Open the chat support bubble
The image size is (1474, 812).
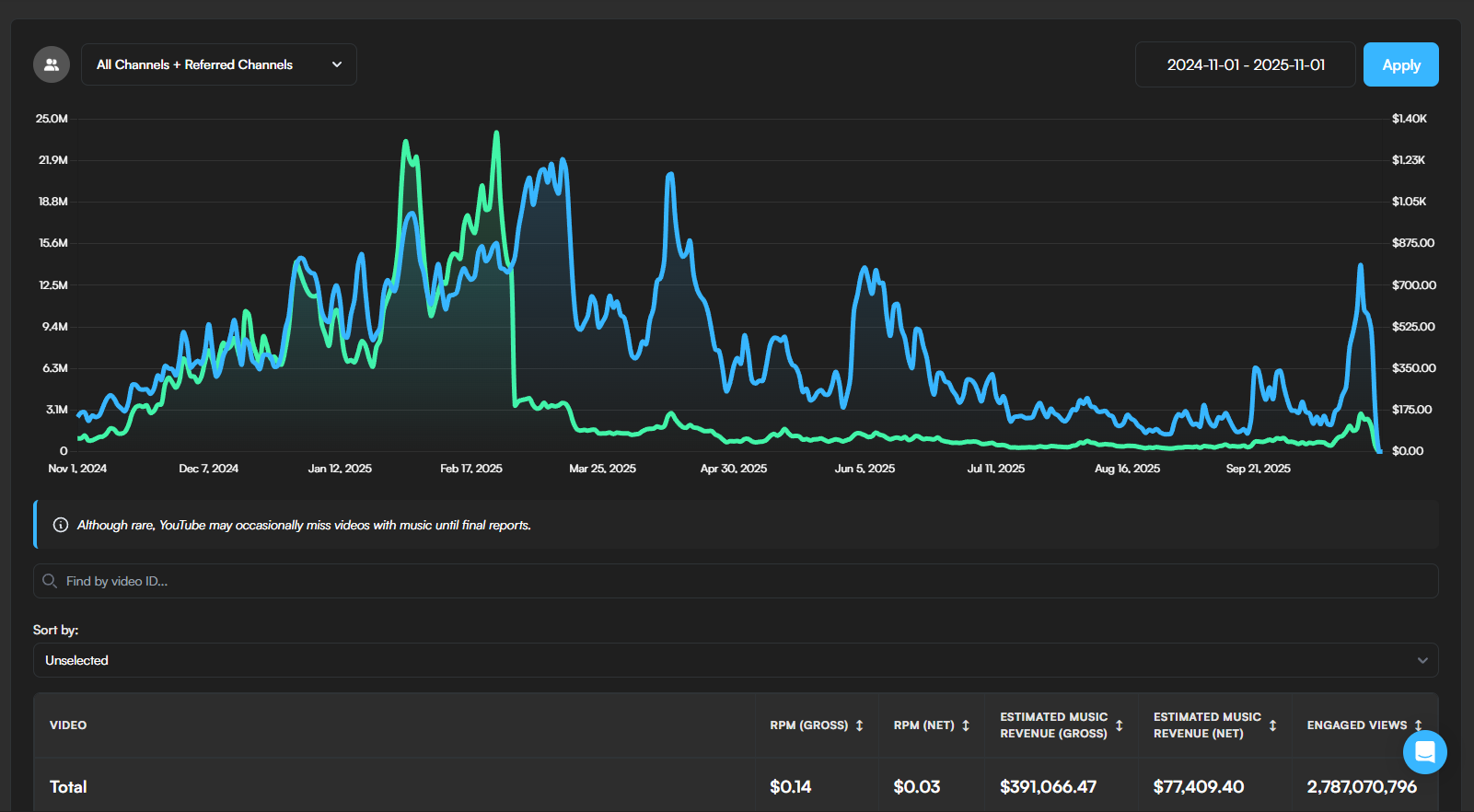[1424, 752]
